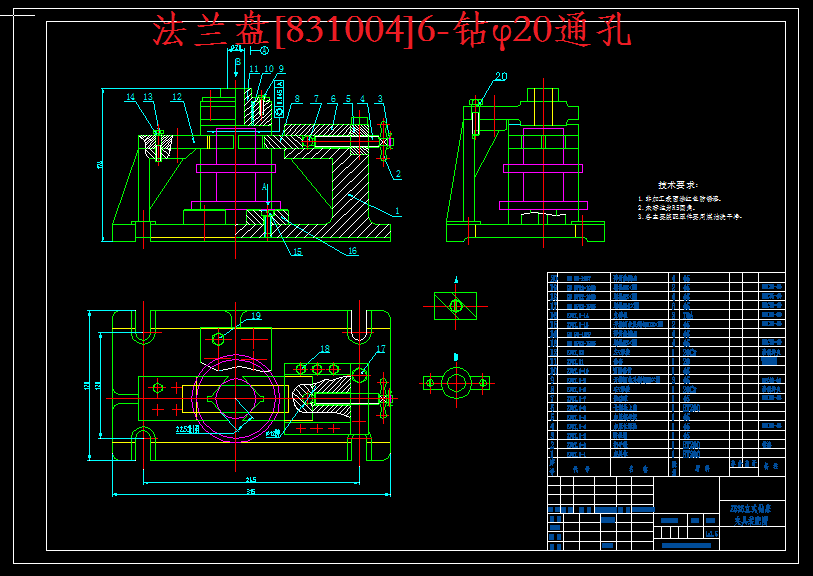This screenshot has width=813, height=576.
Task: Click part callout number 6 in front view
Action: [333, 99]
